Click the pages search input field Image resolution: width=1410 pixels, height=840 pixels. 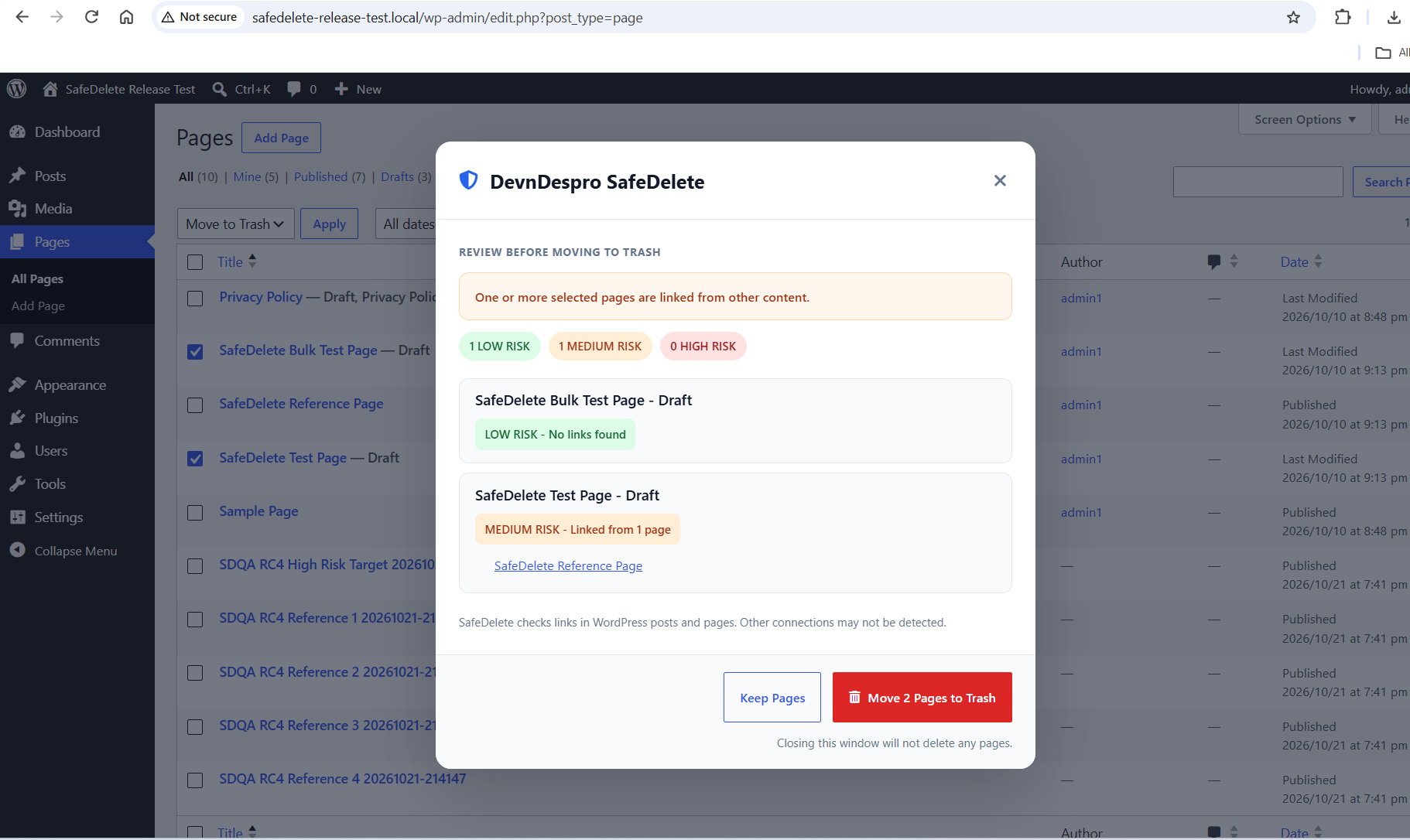(x=1258, y=182)
